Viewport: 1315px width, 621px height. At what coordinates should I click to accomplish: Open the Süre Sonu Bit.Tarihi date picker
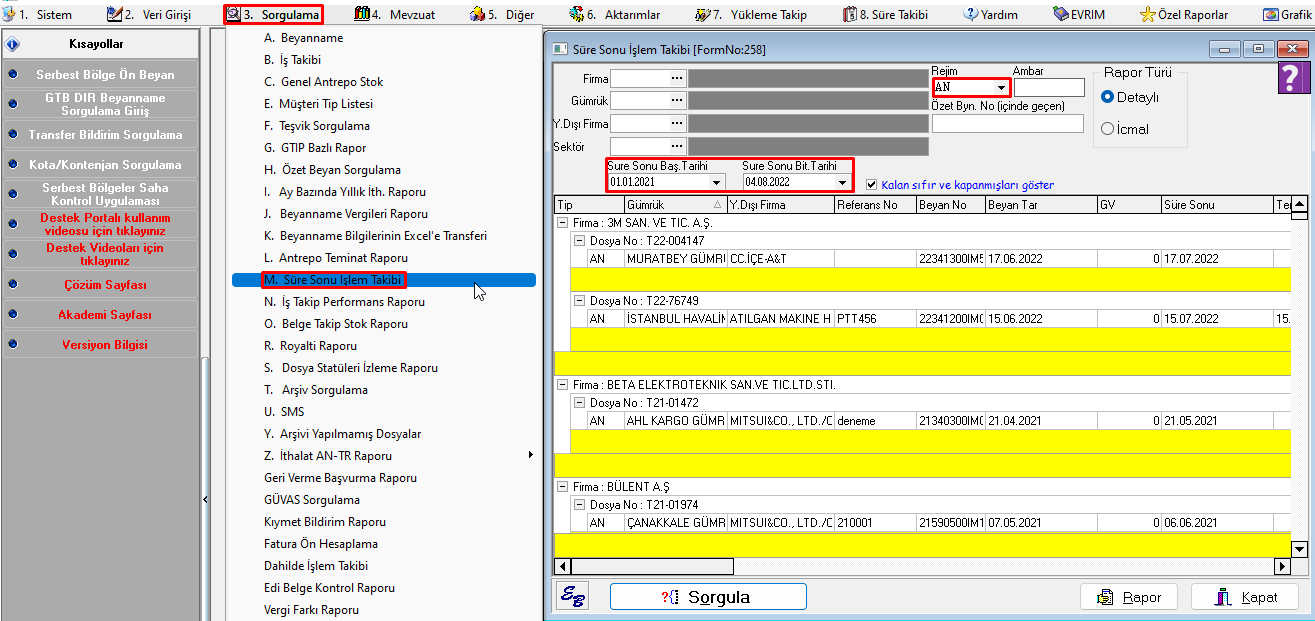(843, 183)
